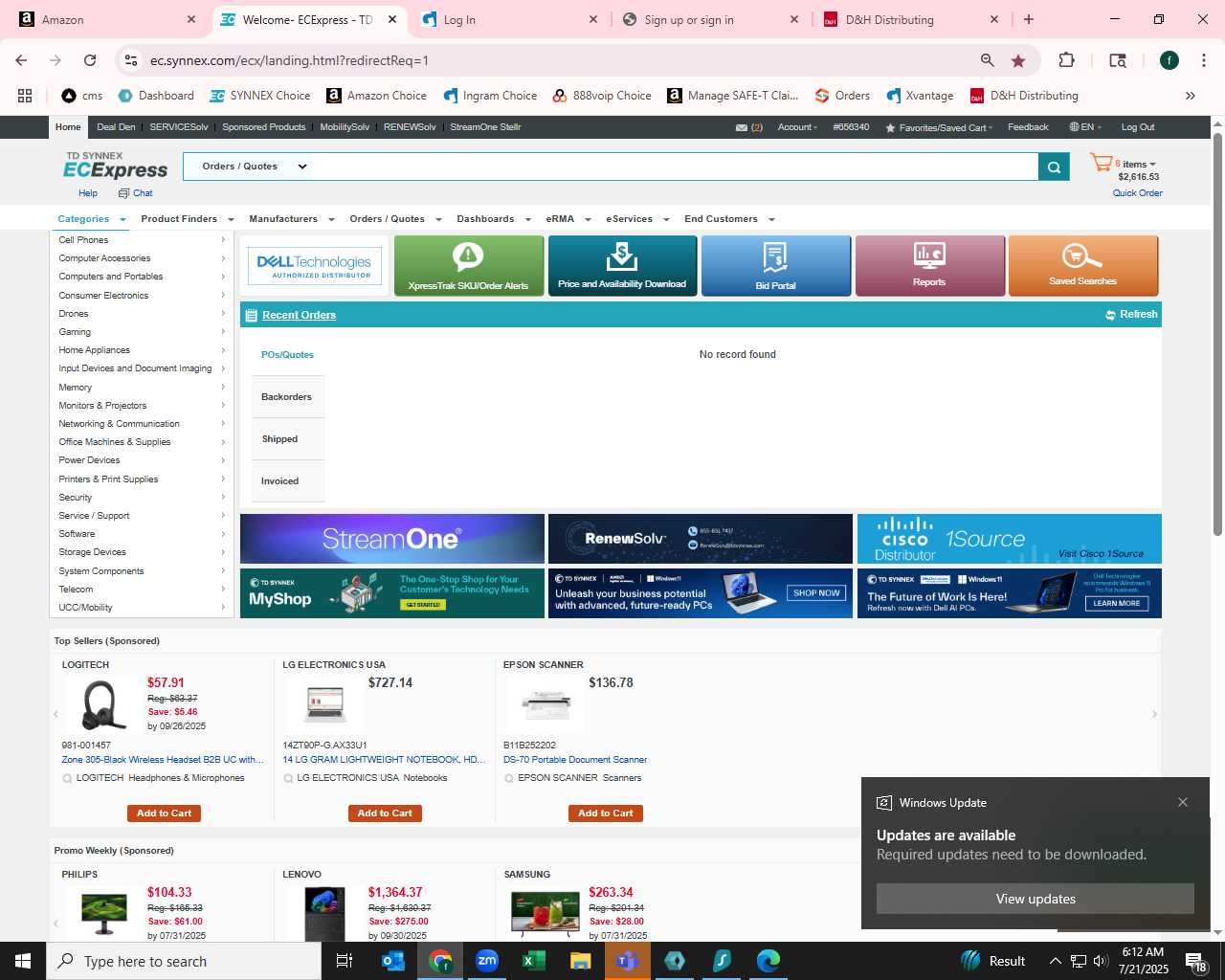
Task: Click the Quick Order link
Action: click(1137, 193)
